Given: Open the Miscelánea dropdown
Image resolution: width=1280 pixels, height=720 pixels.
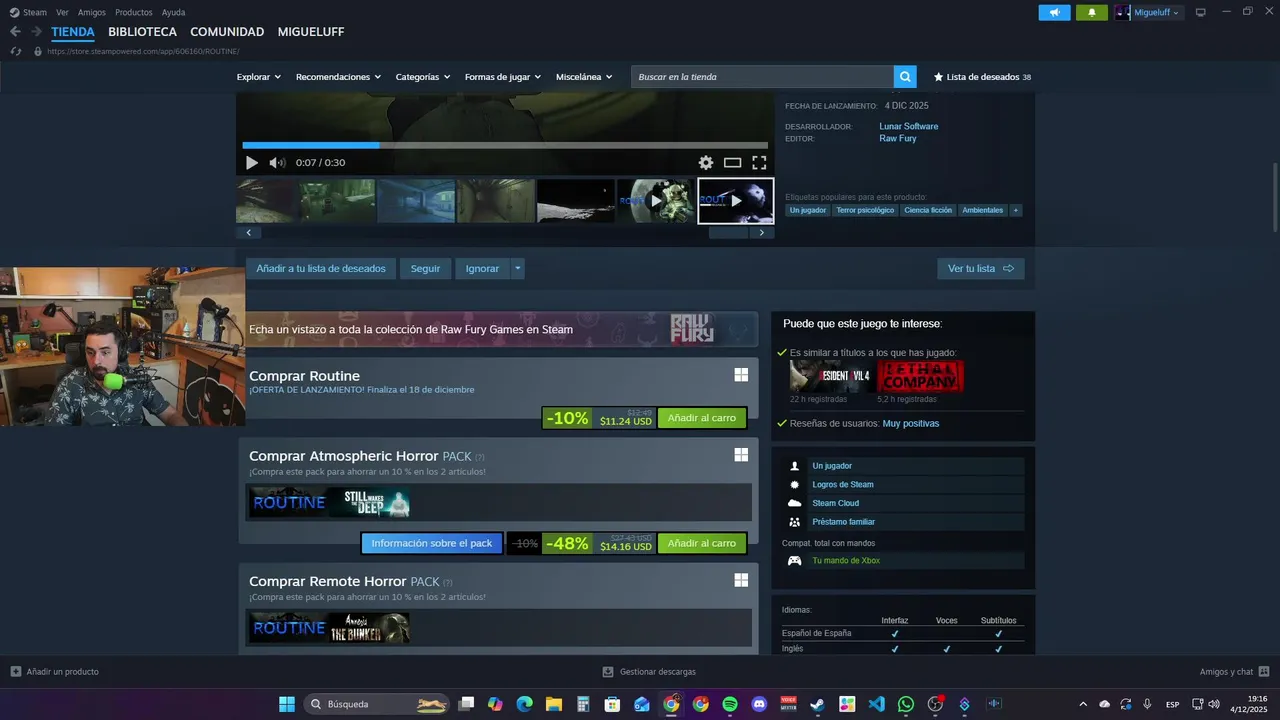Looking at the screenshot, I should (x=584, y=77).
